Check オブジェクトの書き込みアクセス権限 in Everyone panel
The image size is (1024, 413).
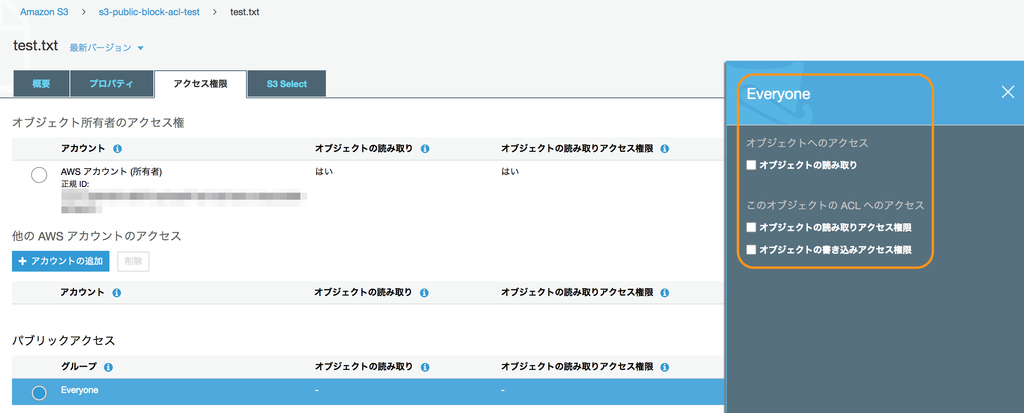(x=752, y=250)
